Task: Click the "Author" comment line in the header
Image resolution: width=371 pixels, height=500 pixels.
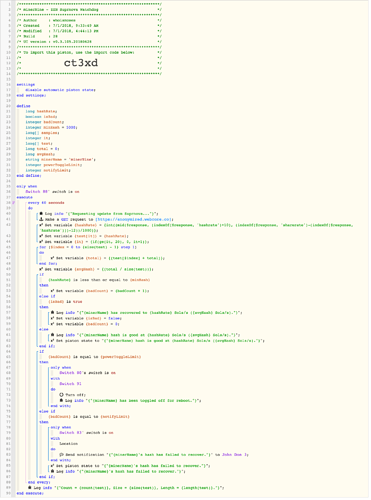Action: coord(89,20)
